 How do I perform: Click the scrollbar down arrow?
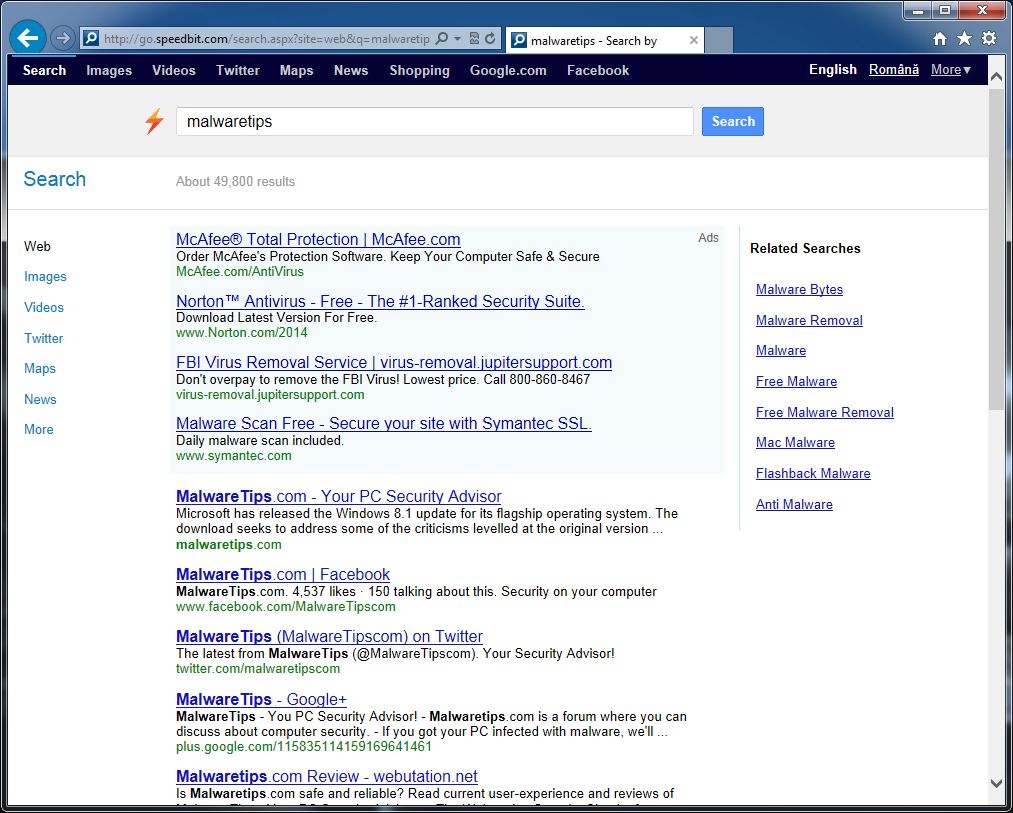coord(996,783)
